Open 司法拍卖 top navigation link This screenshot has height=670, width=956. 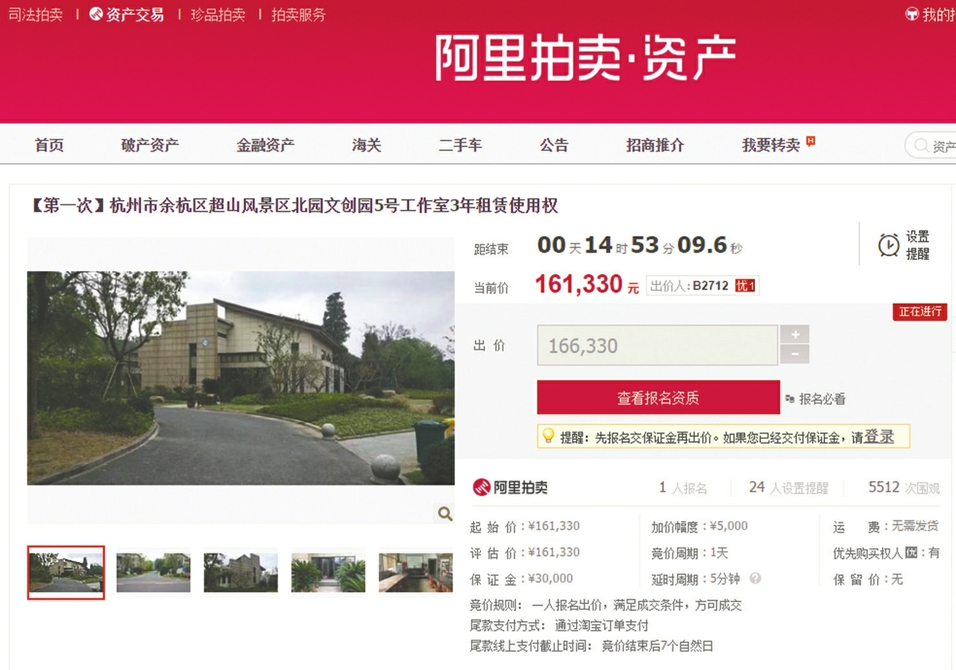pos(35,15)
